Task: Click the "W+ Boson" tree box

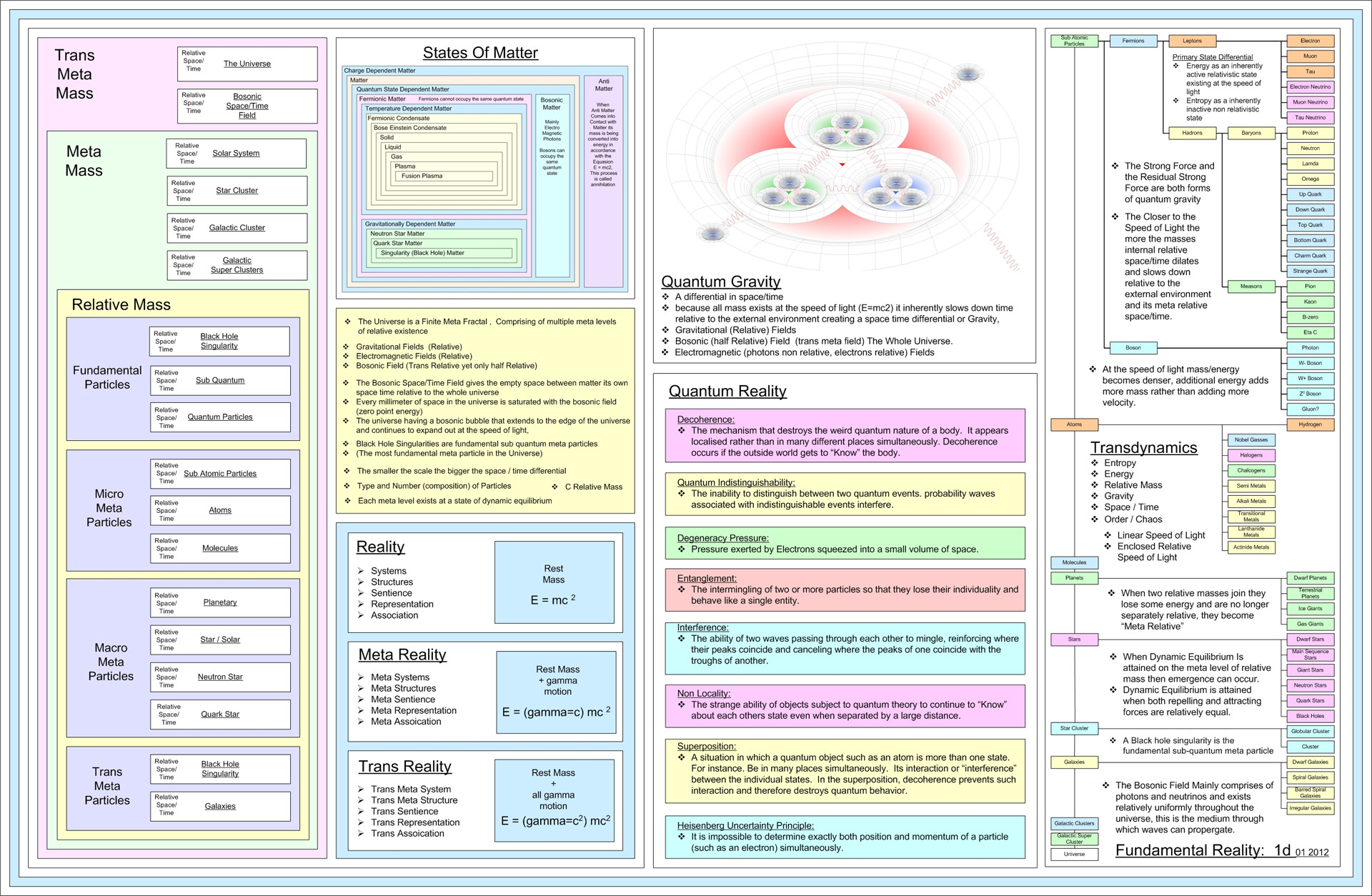Action: coord(1310,379)
